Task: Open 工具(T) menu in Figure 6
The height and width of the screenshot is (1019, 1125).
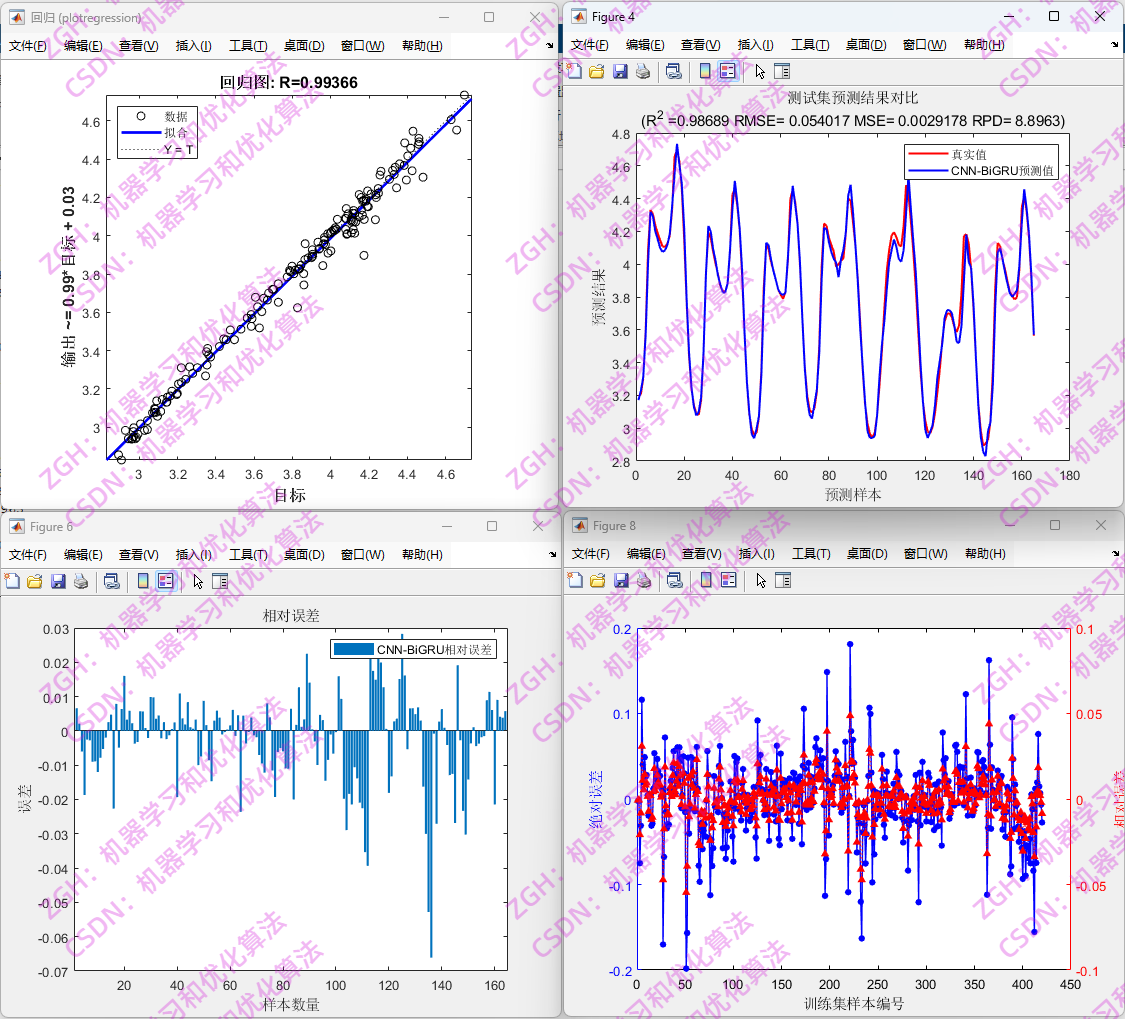Action: pos(248,555)
